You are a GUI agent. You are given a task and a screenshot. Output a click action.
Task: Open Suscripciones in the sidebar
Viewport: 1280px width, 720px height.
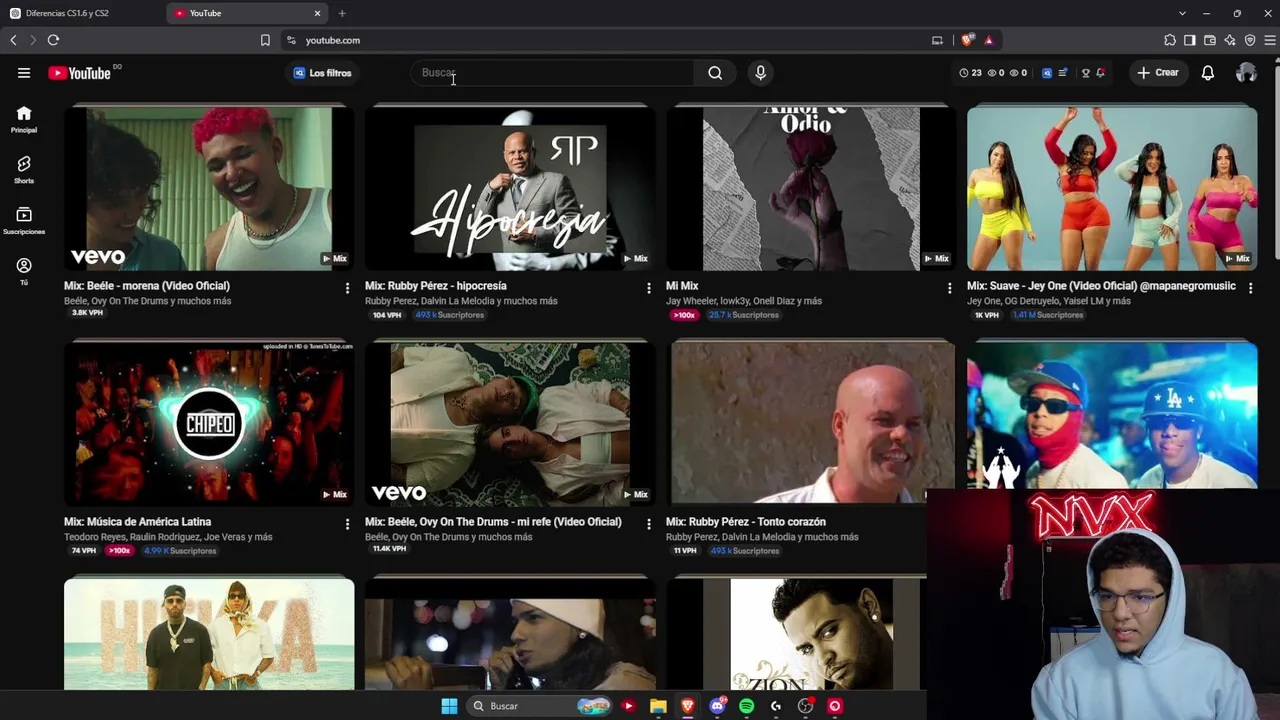click(24, 221)
